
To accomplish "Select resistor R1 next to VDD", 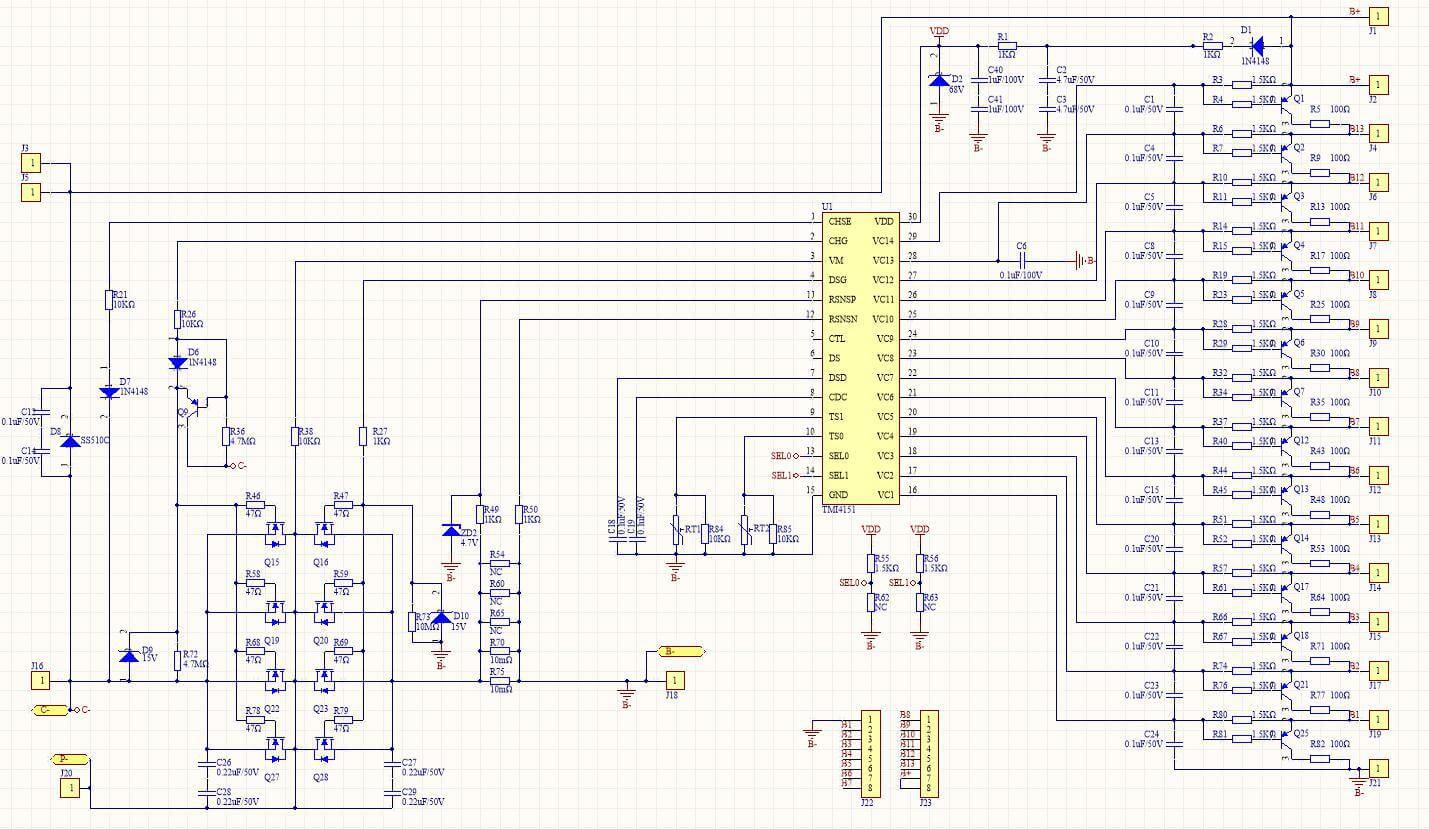I will coord(1006,46).
